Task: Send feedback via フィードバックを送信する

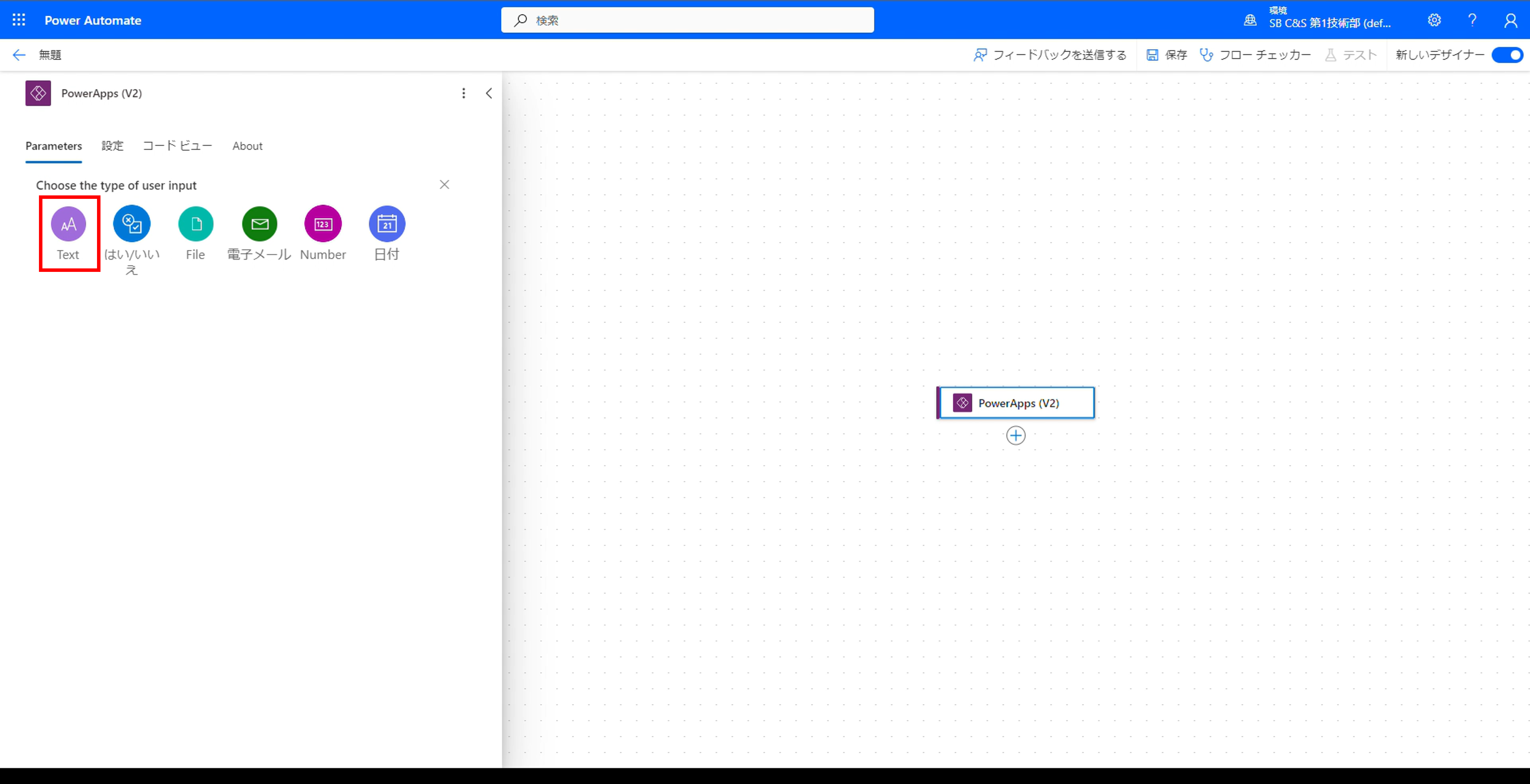Action: pos(1049,55)
